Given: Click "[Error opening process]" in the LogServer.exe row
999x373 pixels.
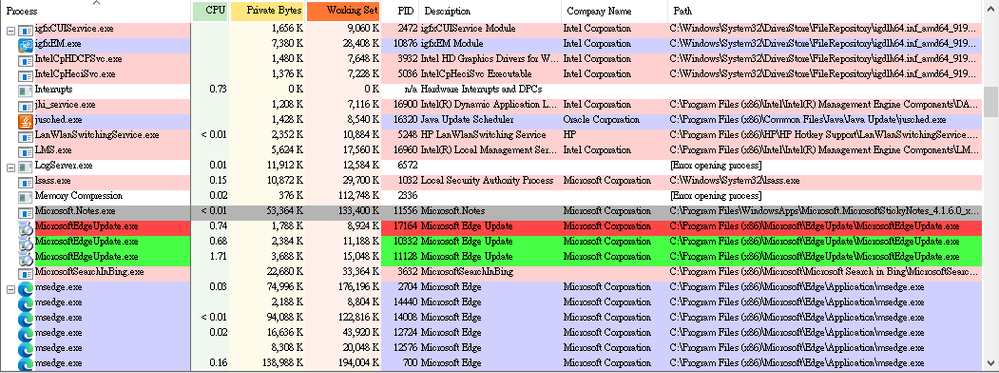Looking at the screenshot, I should click(715, 166).
